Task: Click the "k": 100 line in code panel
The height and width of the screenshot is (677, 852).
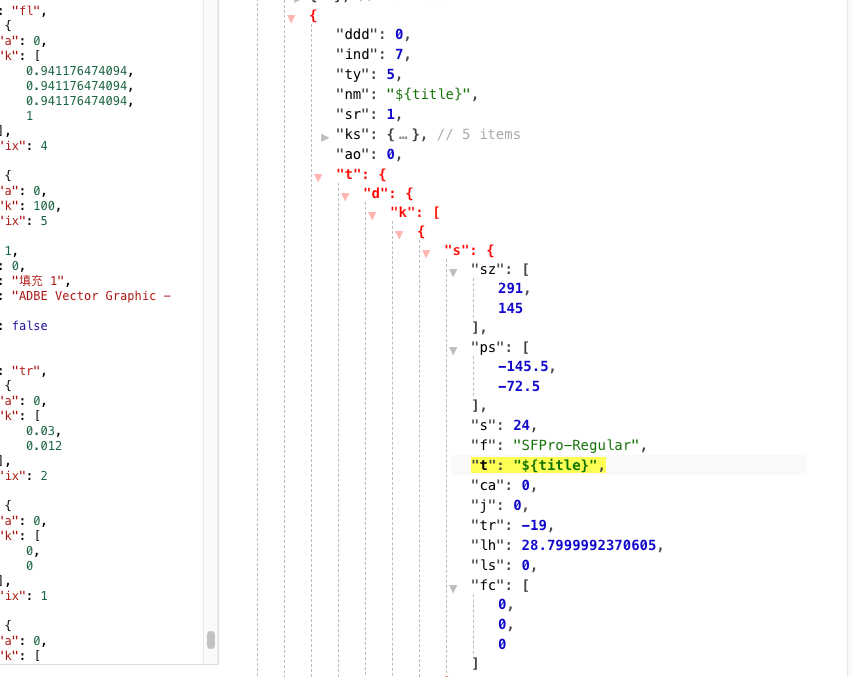Action: [x=30, y=206]
